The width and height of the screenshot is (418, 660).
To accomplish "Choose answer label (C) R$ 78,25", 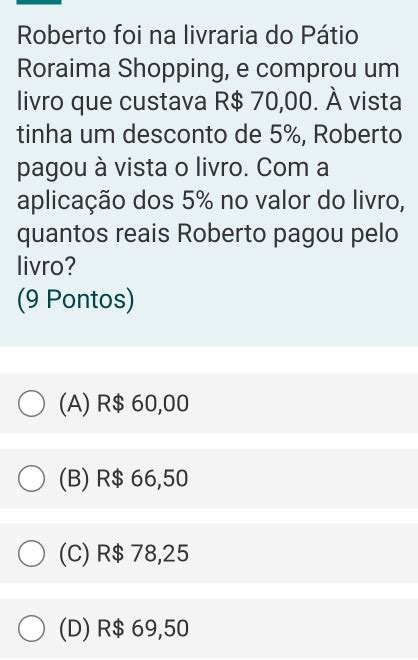I will [x=124, y=554].
